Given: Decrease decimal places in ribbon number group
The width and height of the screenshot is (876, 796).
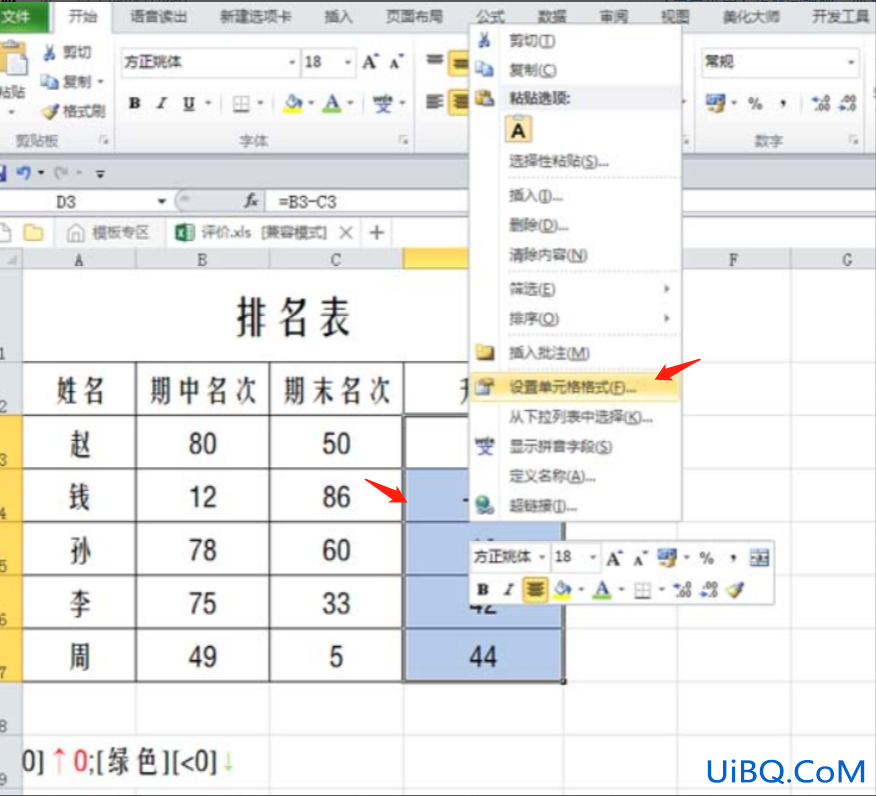Looking at the screenshot, I should click(848, 103).
